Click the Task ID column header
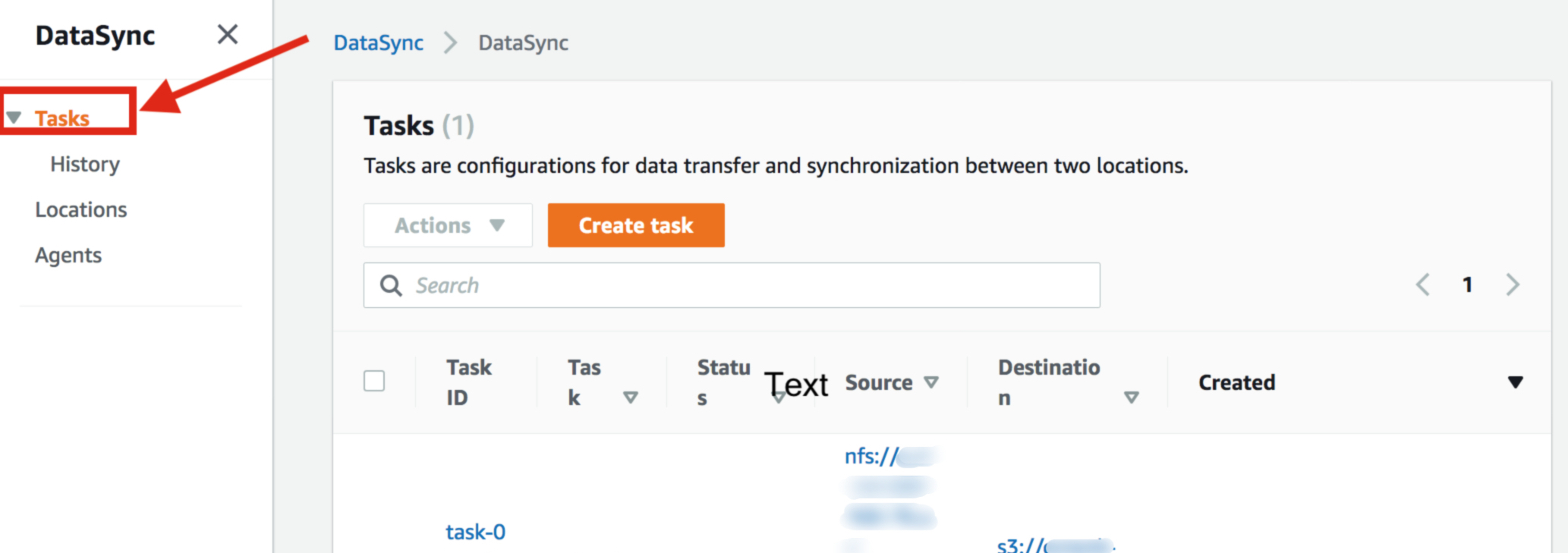The image size is (1568, 553). [469, 382]
